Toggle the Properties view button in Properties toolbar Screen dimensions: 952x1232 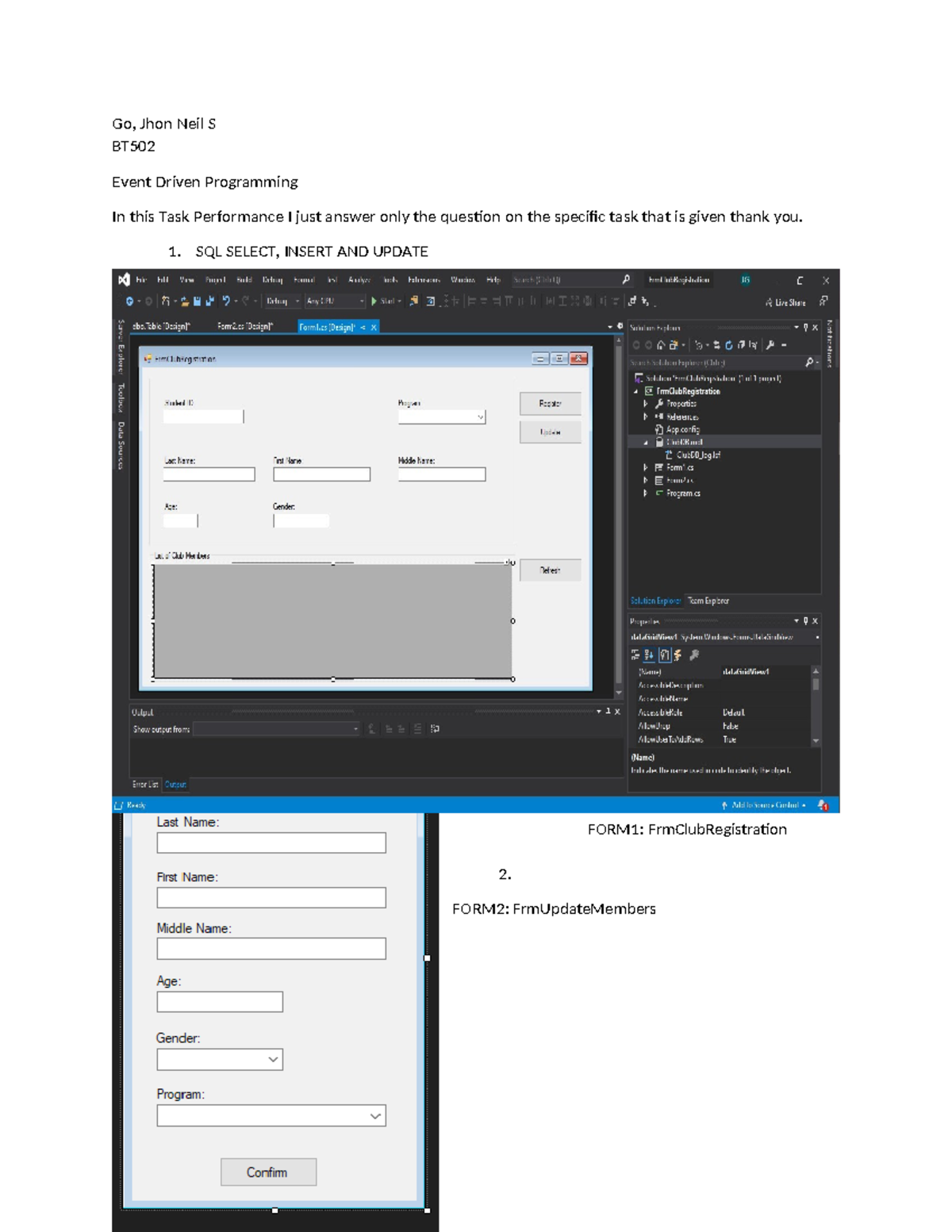pos(664,655)
